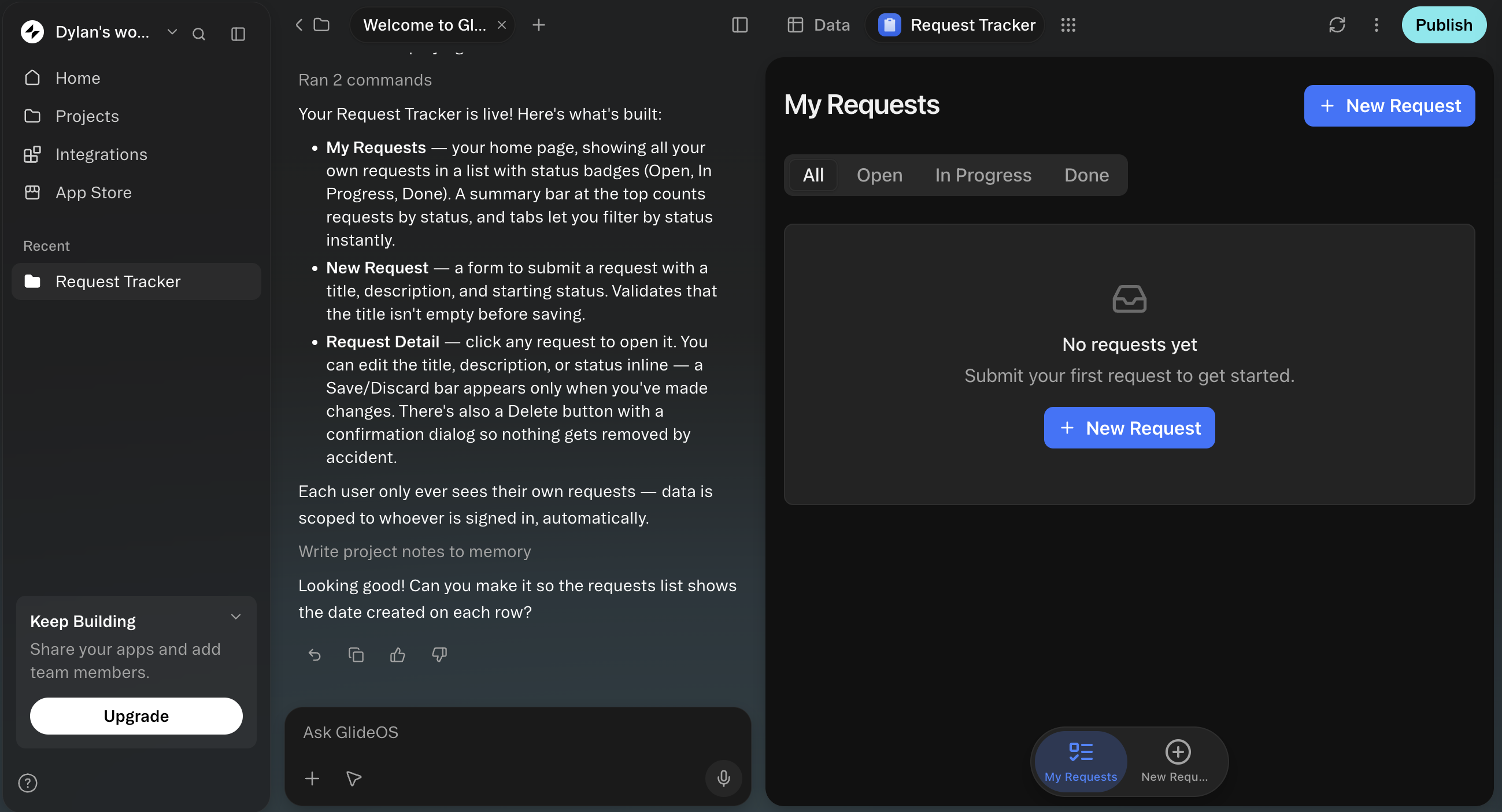Toggle the chat panel layout icon
Screen dimensions: 1502x812
[740, 25]
